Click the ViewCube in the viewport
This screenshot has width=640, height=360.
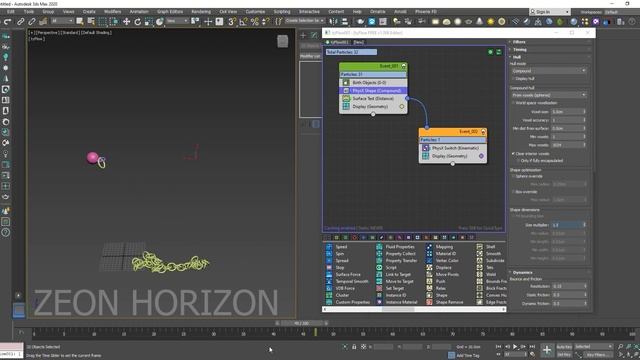(x=282, y=41)
